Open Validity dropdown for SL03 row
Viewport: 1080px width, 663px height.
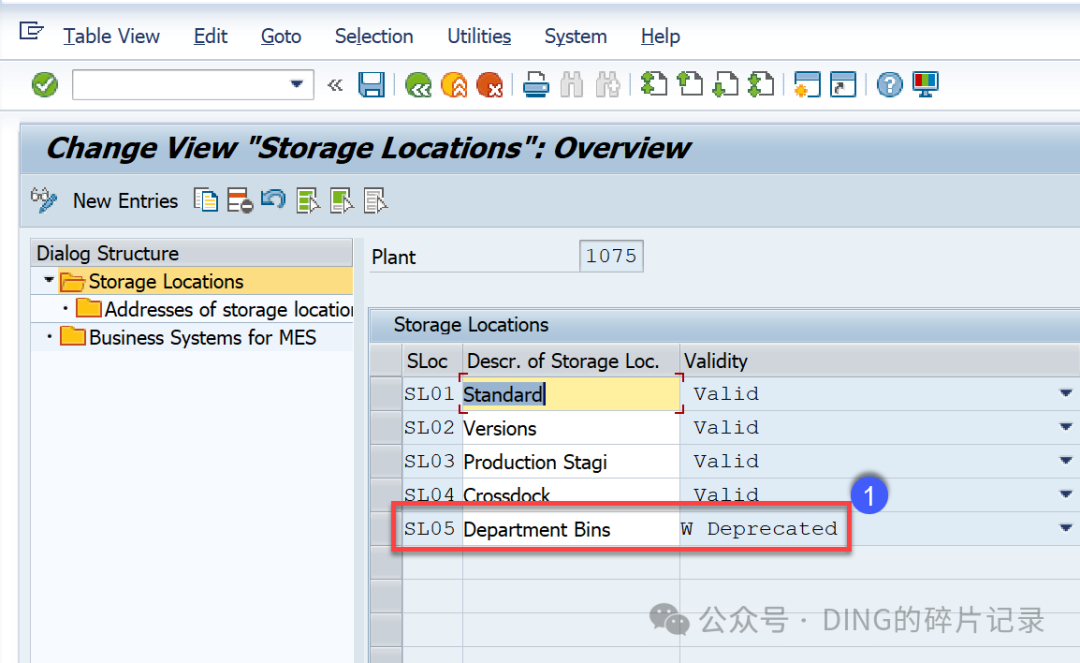[1066, 460]
